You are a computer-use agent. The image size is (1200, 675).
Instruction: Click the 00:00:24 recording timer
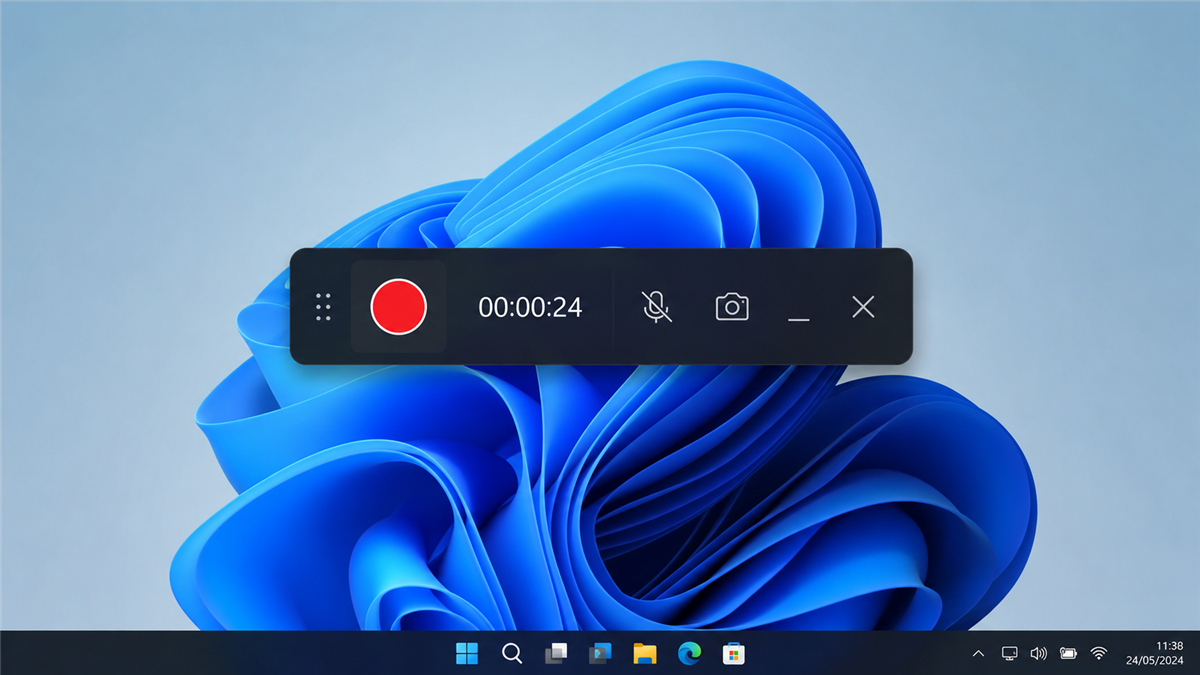coord(530,308)
